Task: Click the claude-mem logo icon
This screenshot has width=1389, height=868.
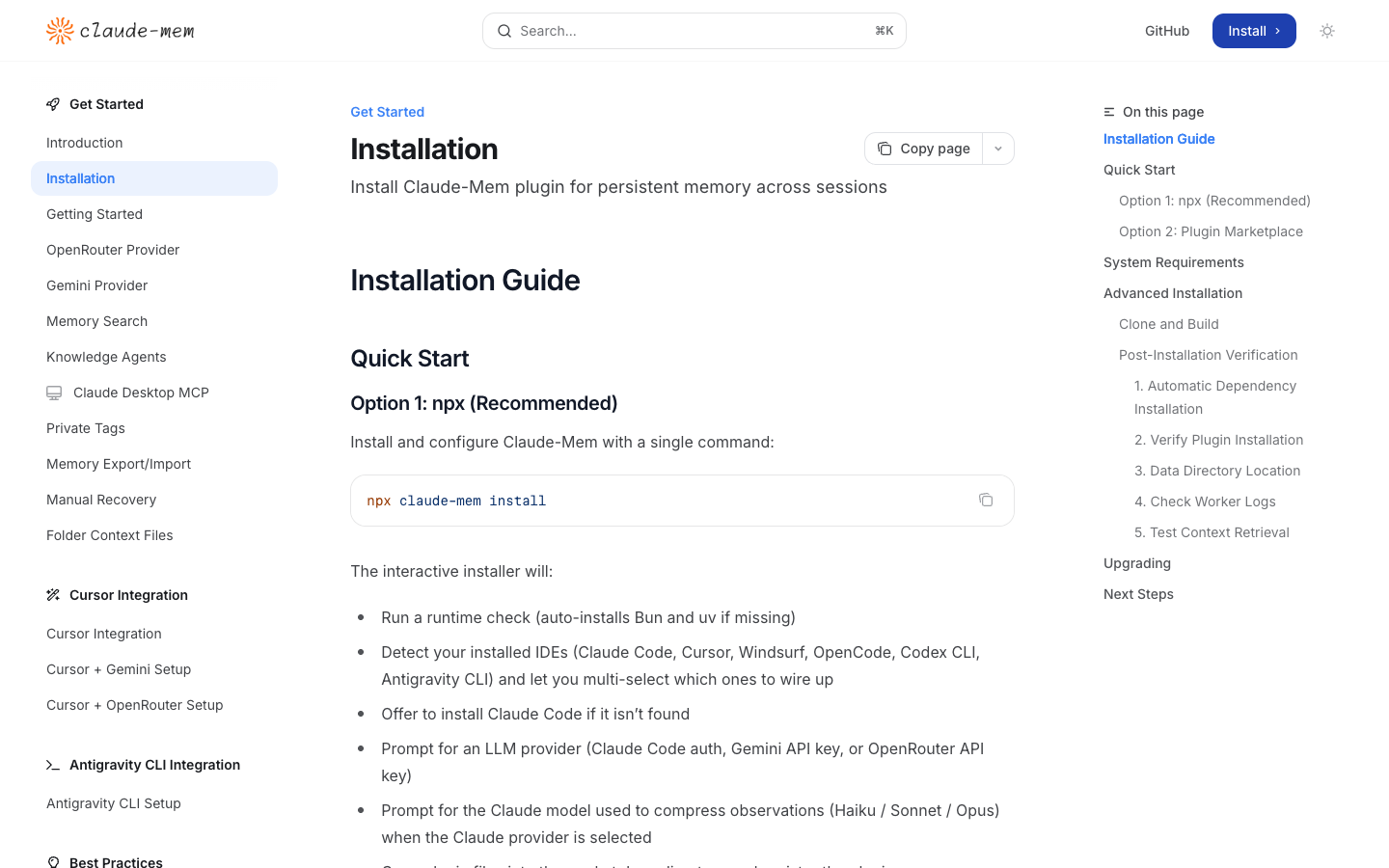Action: 60,31
